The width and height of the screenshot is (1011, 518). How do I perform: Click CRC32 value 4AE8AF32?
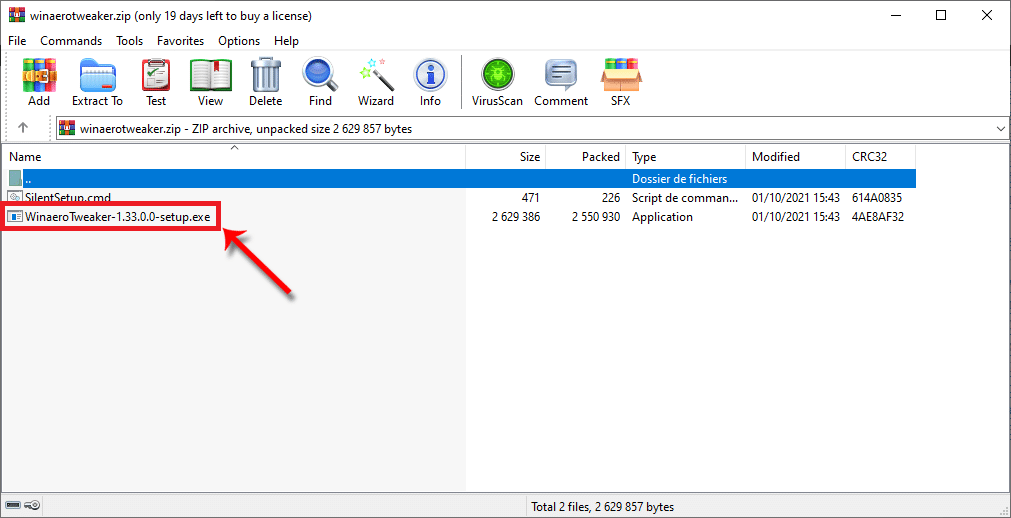pos(878,217)
